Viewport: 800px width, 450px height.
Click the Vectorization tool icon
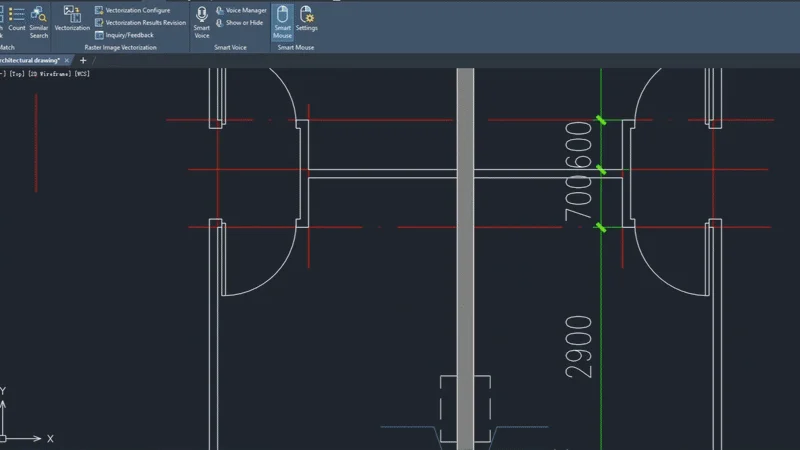coord(72,17)
